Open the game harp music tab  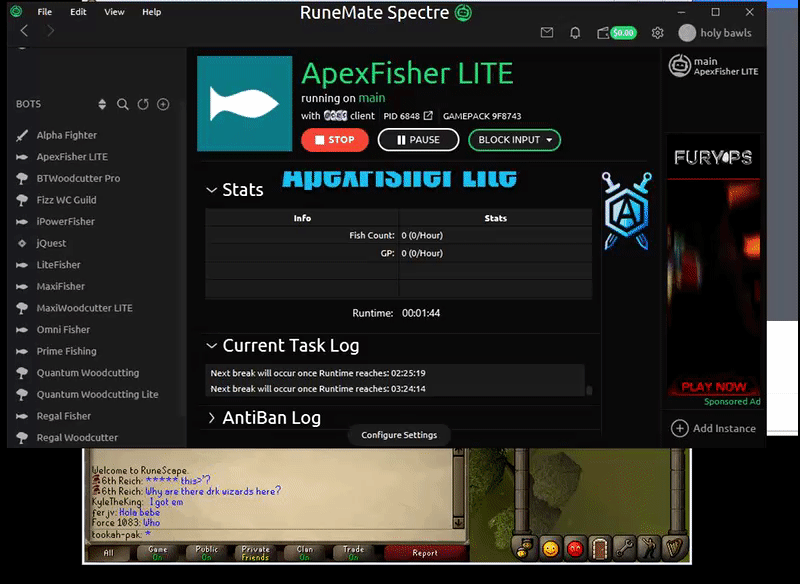[x=674, y=549]
